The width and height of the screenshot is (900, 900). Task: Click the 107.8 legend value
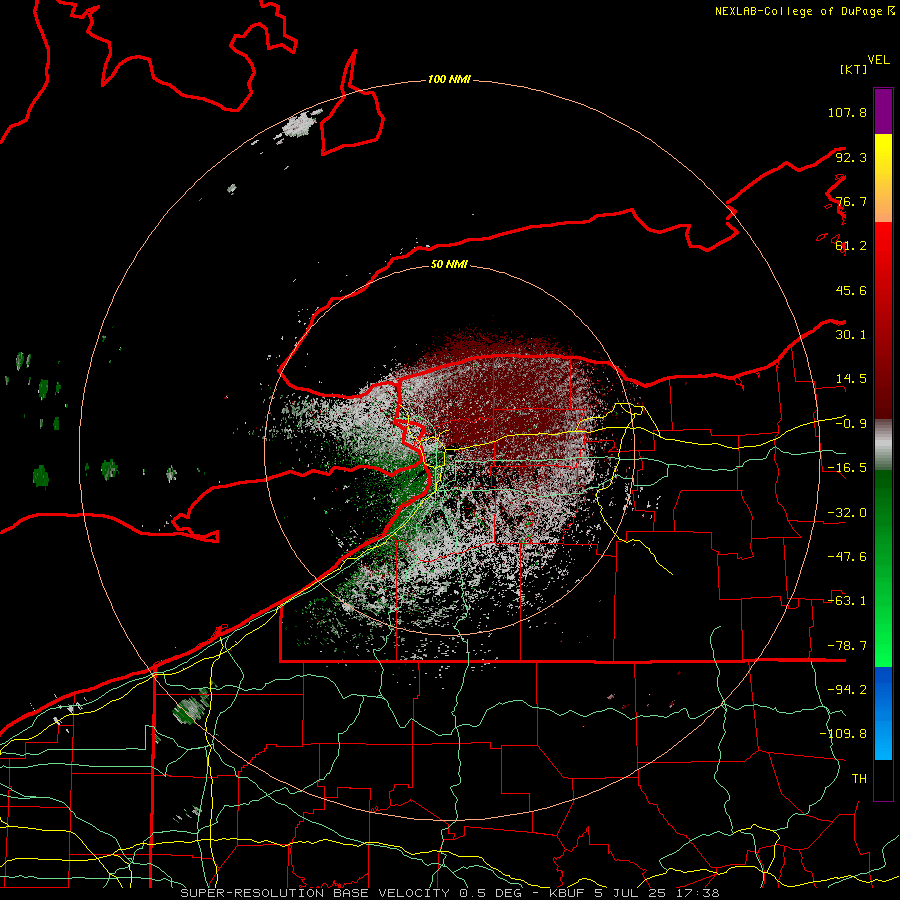pyautogui.click(x=847, y=112)
